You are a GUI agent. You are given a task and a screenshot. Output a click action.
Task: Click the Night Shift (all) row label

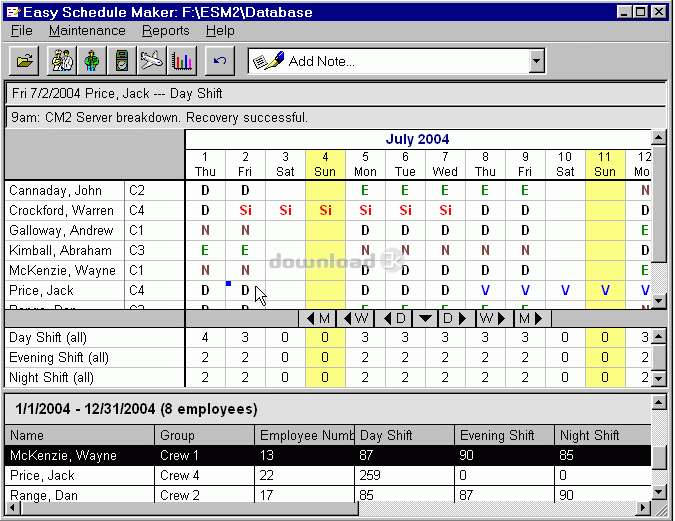(51, 377)
